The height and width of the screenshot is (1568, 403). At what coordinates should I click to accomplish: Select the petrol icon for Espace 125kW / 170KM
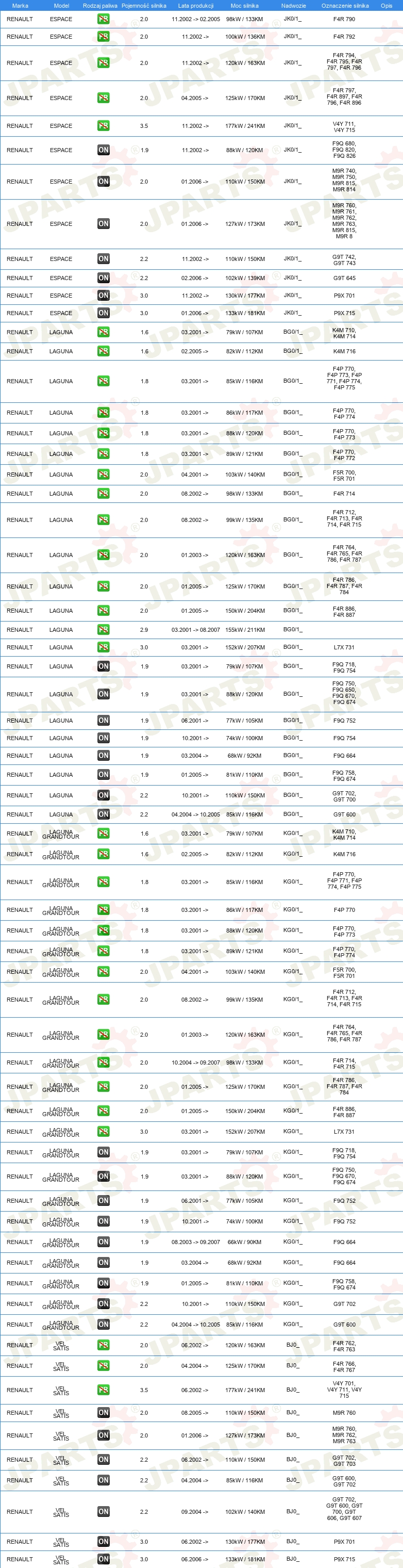pos(104,97)
